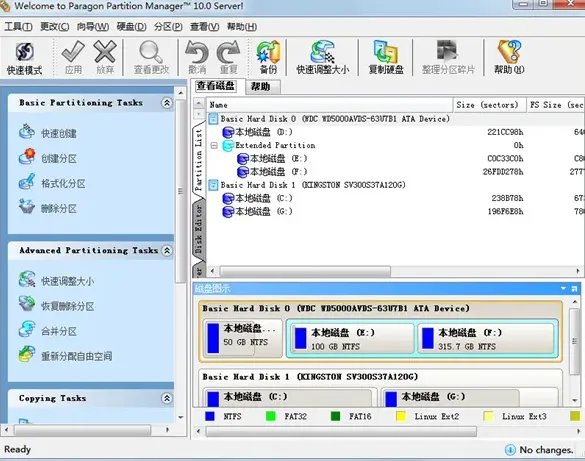Detach the 磁盘图示 panel with its window icon

[x=574, y=288]
